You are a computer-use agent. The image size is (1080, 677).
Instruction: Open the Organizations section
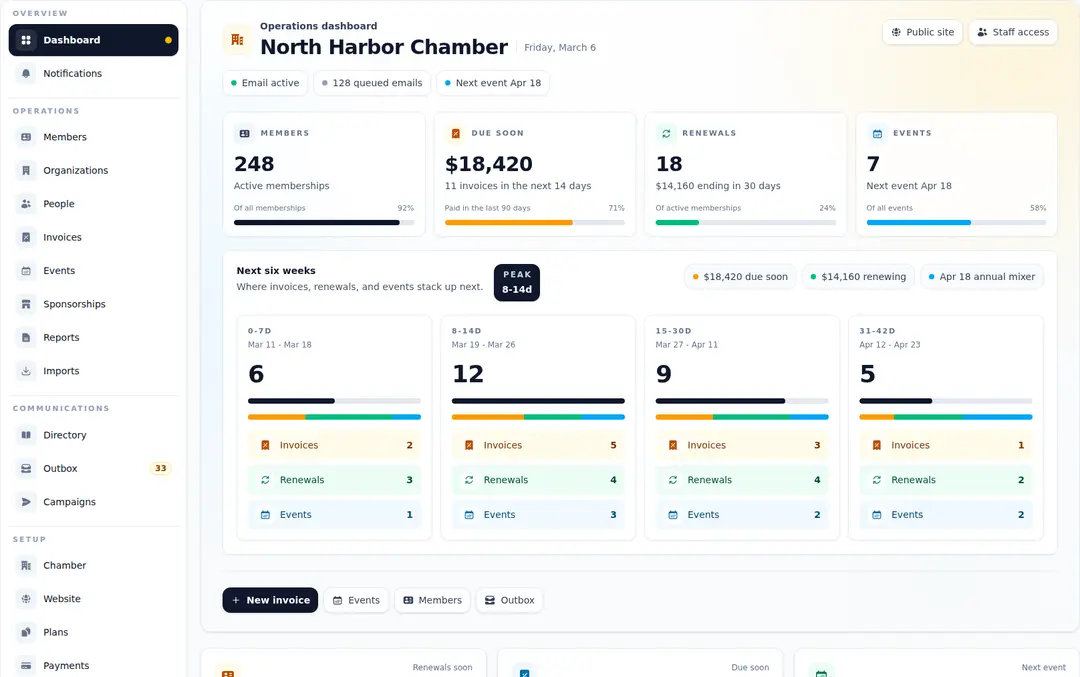click(x=75, y=170)
